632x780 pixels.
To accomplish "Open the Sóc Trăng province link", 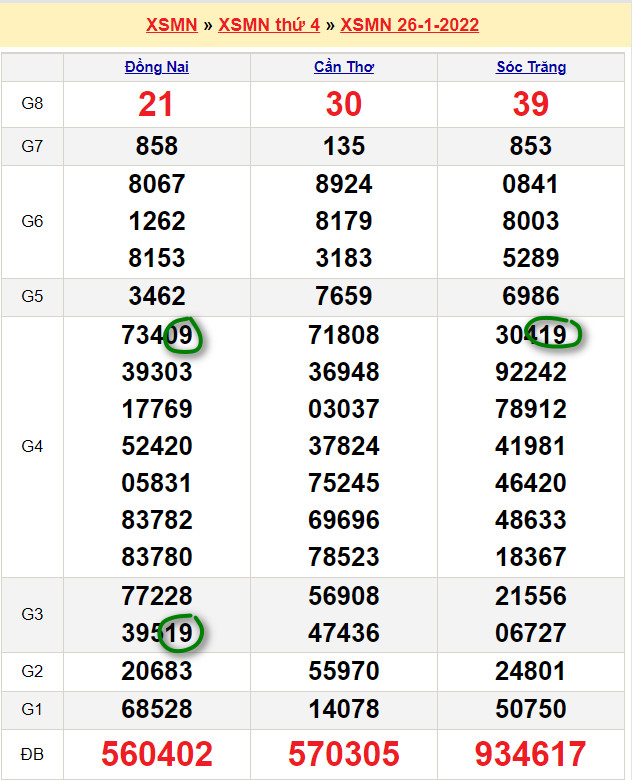I will point(531,67).
